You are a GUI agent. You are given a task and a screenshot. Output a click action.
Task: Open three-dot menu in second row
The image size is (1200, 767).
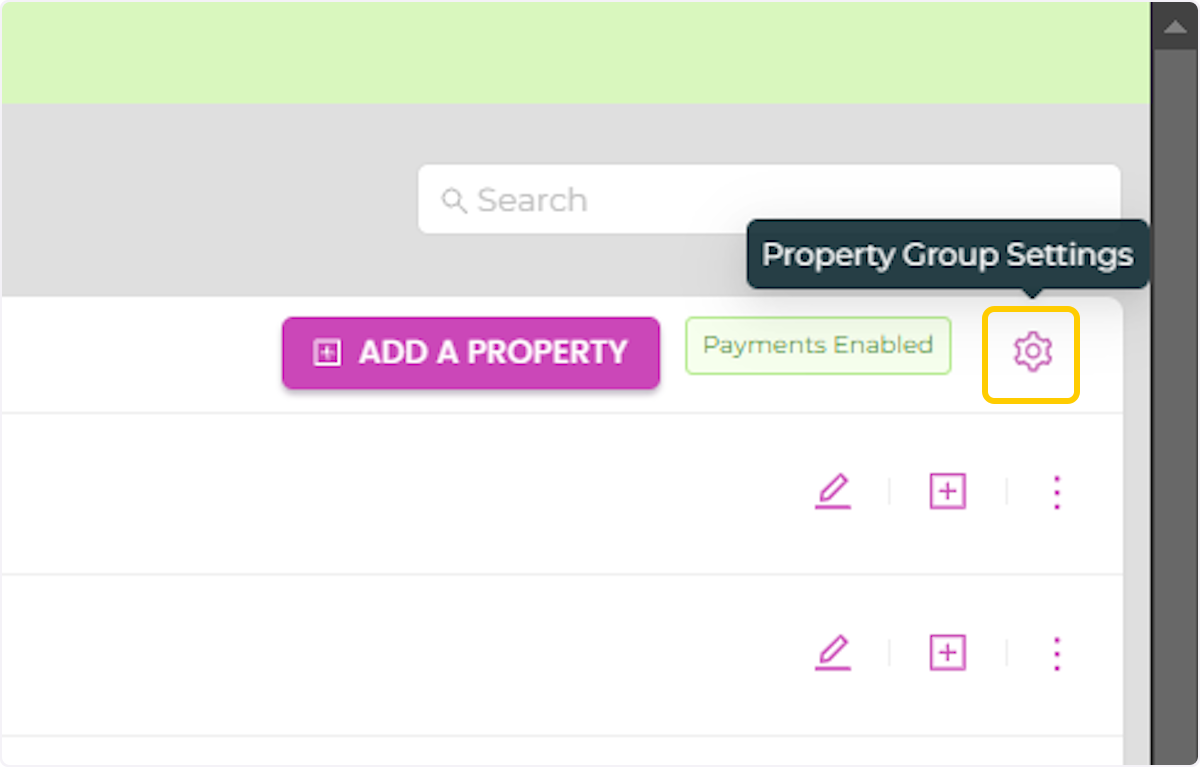point(1057,653)
